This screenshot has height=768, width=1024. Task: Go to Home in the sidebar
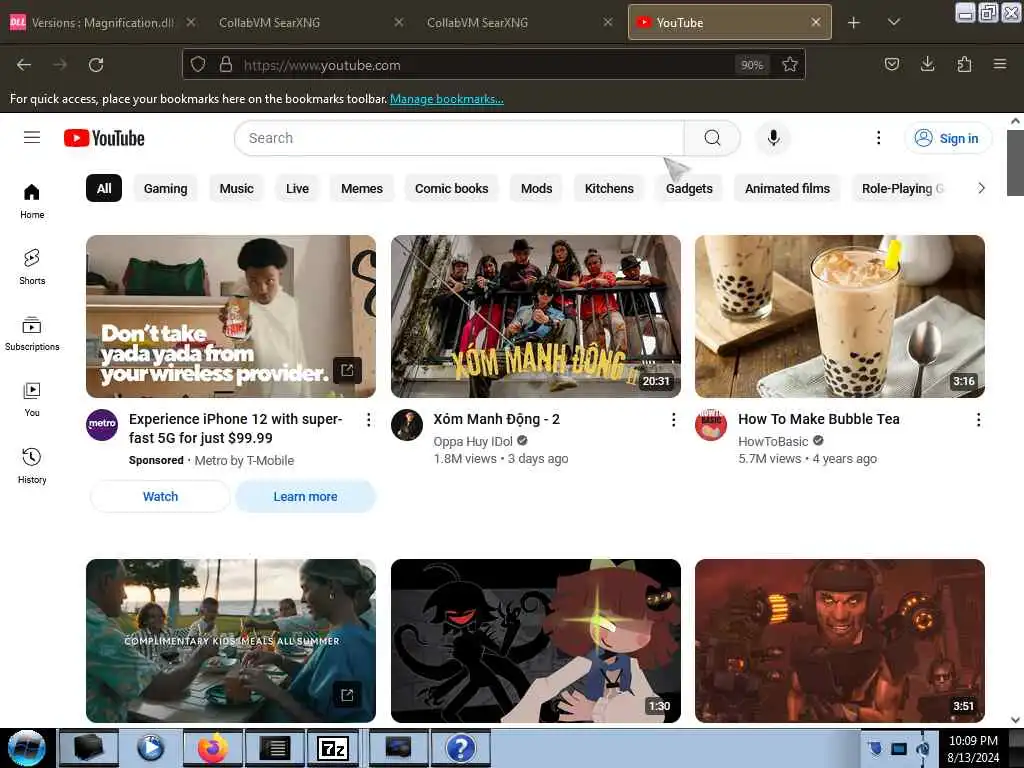(32, 201)
